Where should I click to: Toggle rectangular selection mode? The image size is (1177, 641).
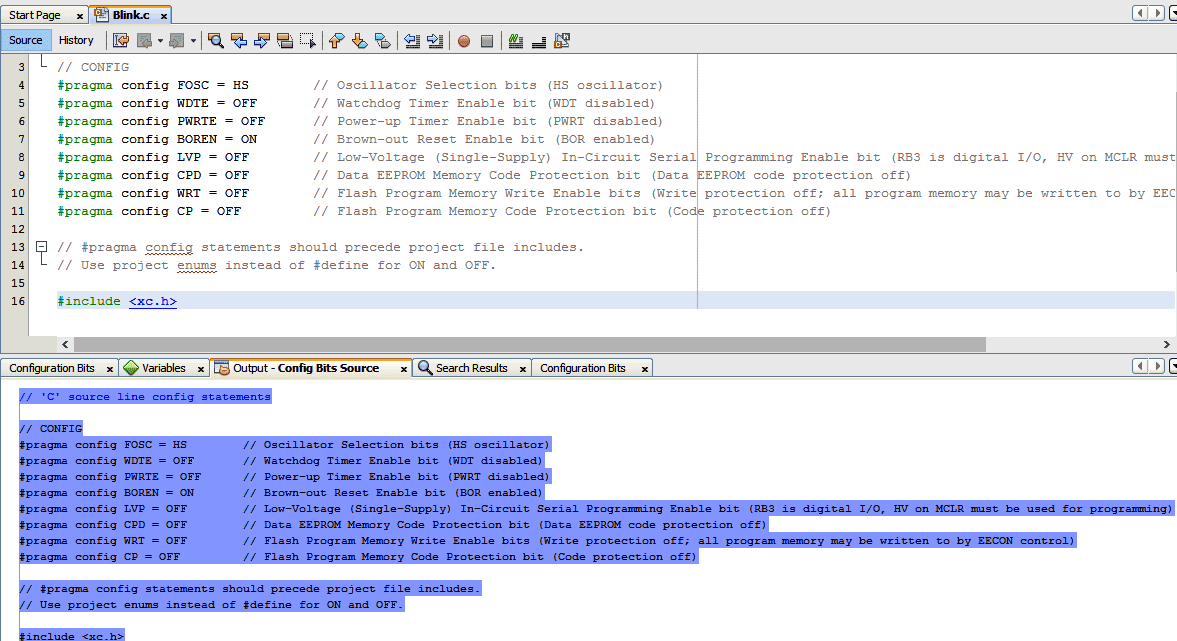(306, 40)
